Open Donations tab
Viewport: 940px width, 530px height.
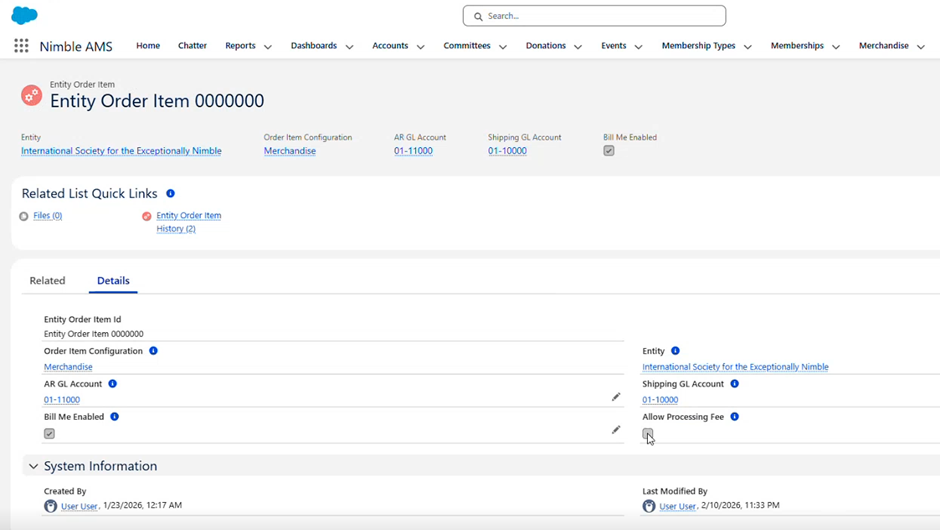pos(546,46)
